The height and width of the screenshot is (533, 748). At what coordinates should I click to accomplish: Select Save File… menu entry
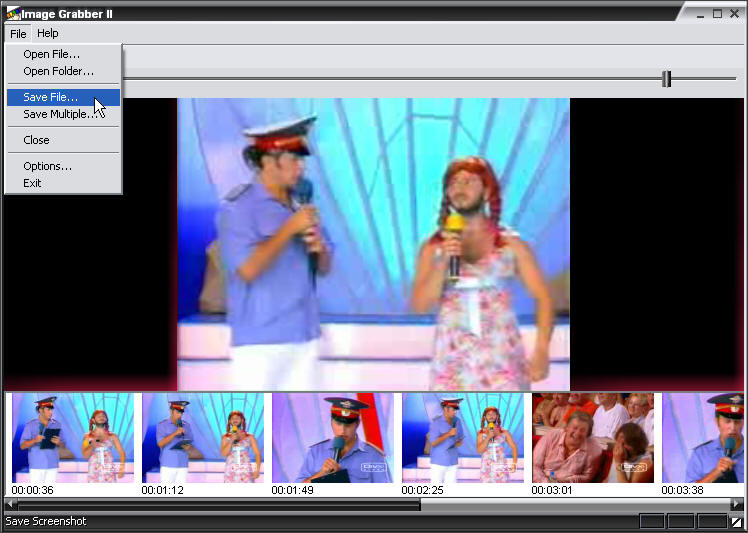(x=63, y=97)
